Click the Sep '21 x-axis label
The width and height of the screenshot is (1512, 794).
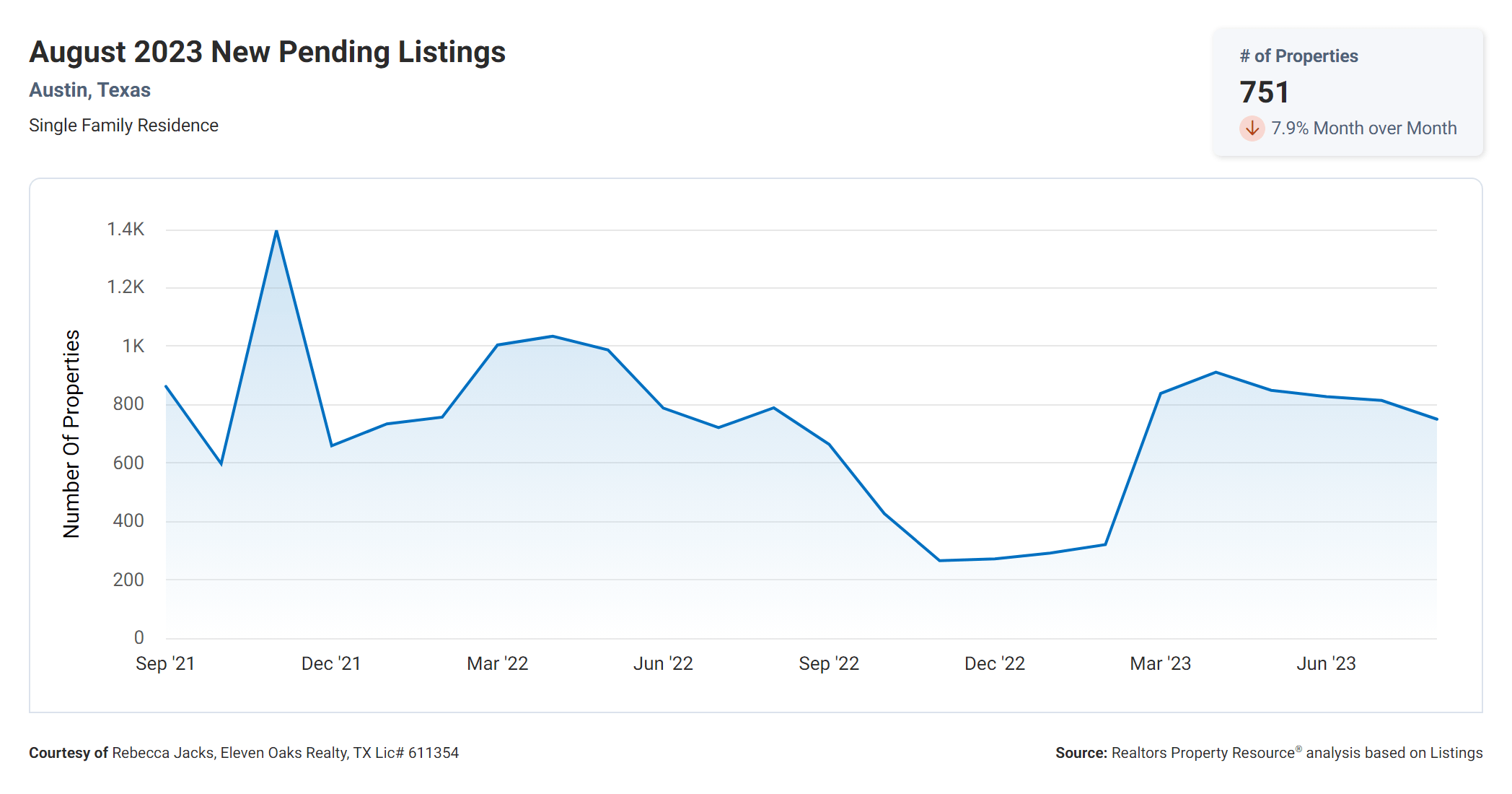(165, 663)
